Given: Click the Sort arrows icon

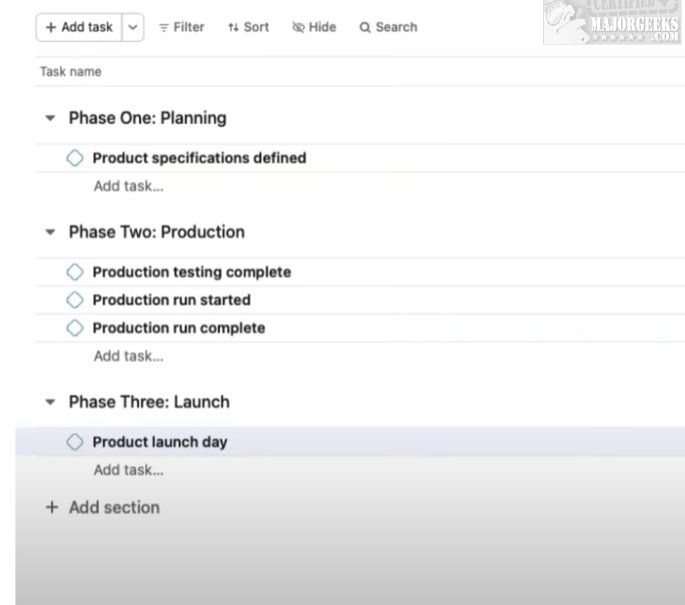Looking at the screenshot, I should pos(233,27).
